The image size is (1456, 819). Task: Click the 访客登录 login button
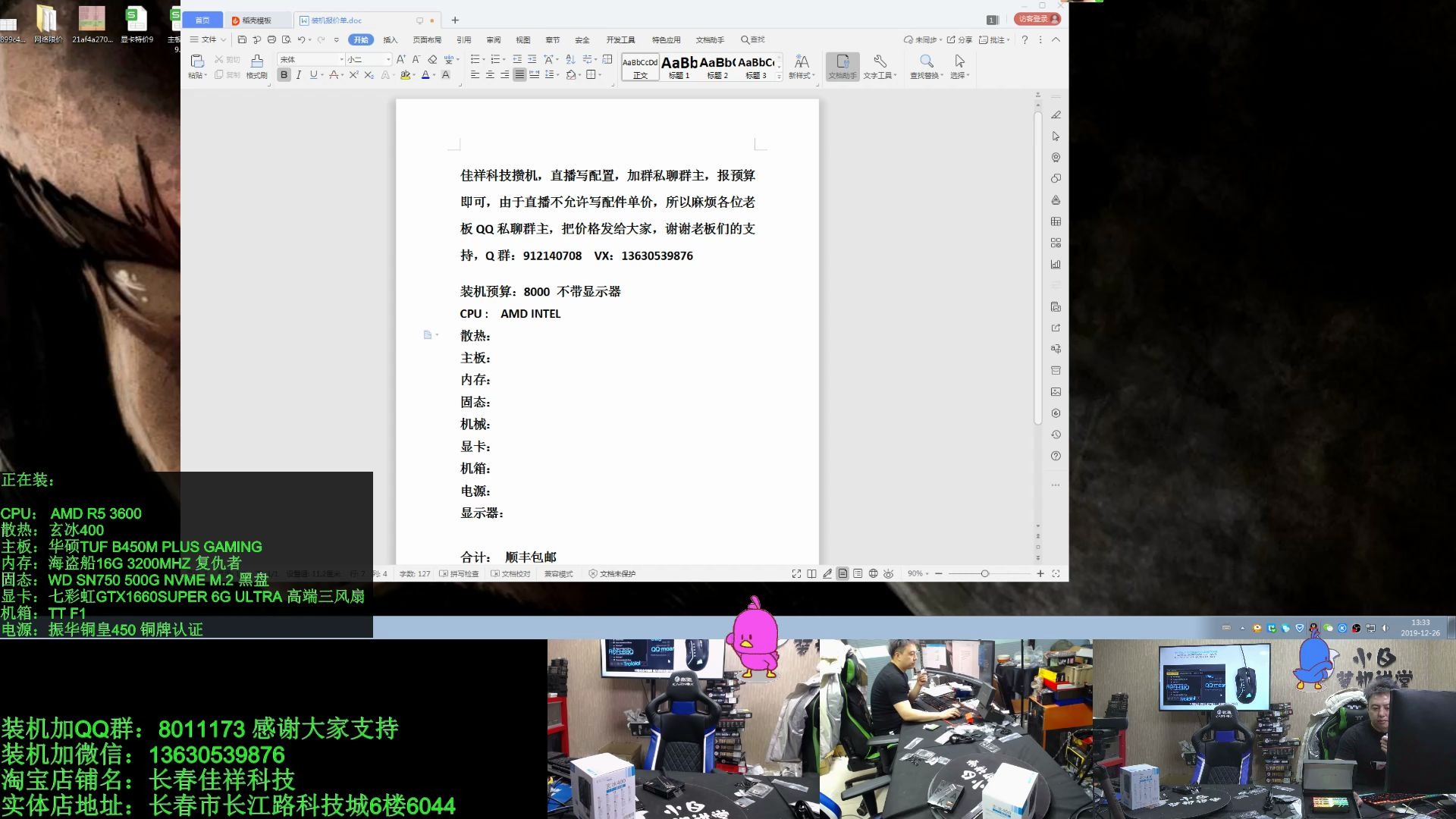(1037, 19)
